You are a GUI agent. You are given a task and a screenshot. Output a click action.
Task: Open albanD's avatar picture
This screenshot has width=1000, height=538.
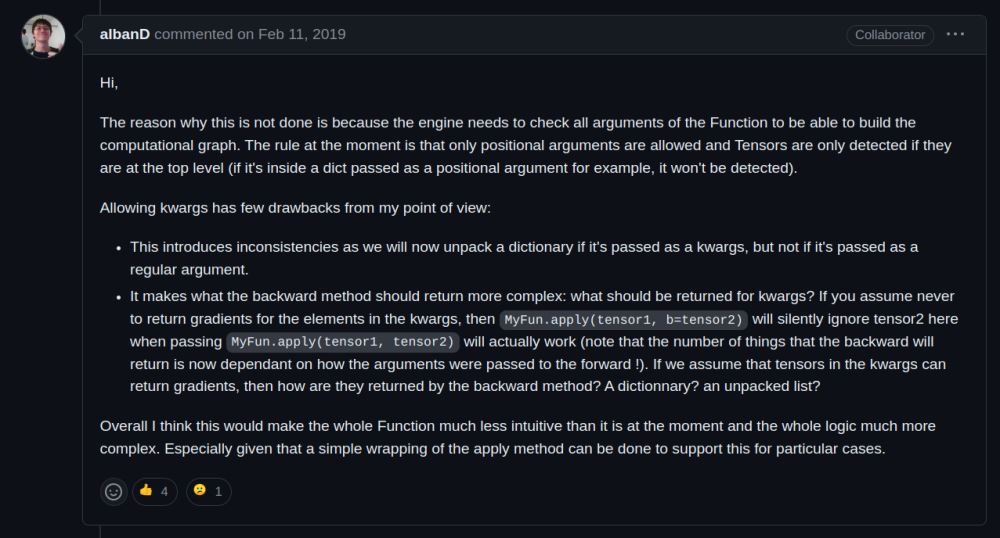click(43, 36)
